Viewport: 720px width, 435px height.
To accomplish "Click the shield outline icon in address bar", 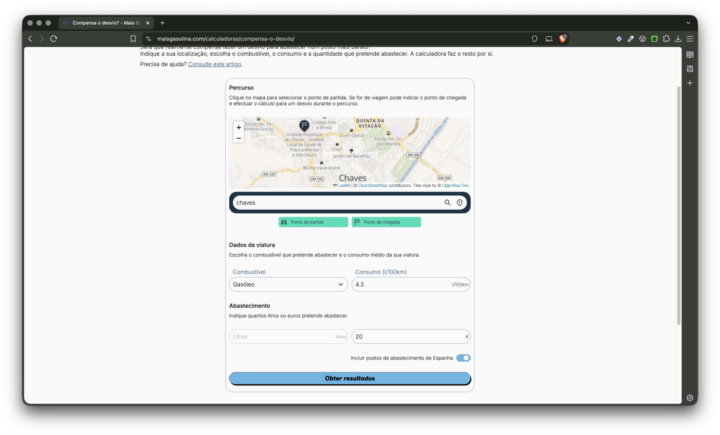I will tap(534, 39).
